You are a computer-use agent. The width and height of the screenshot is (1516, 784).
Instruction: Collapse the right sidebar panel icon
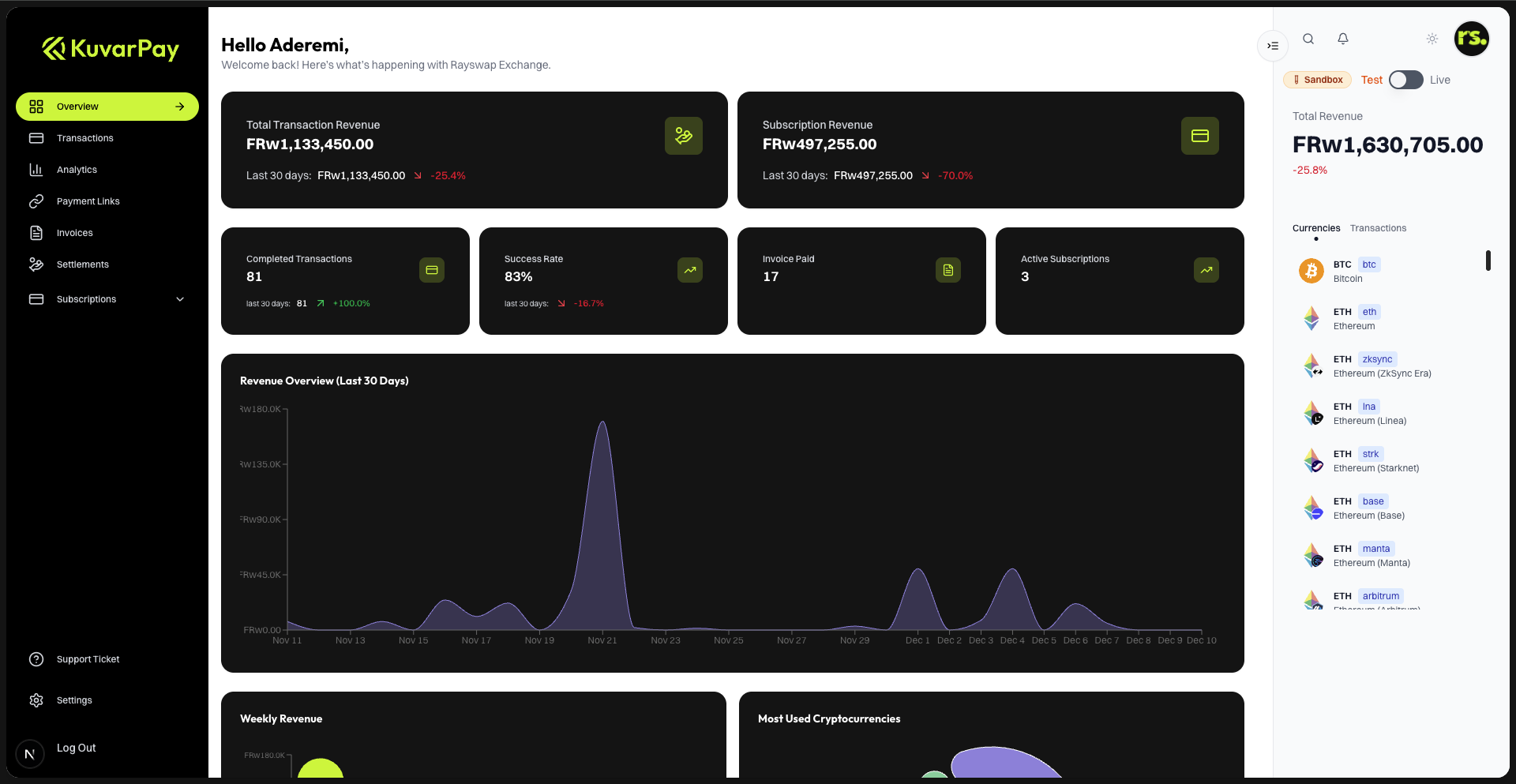[x=1273, y=46]
